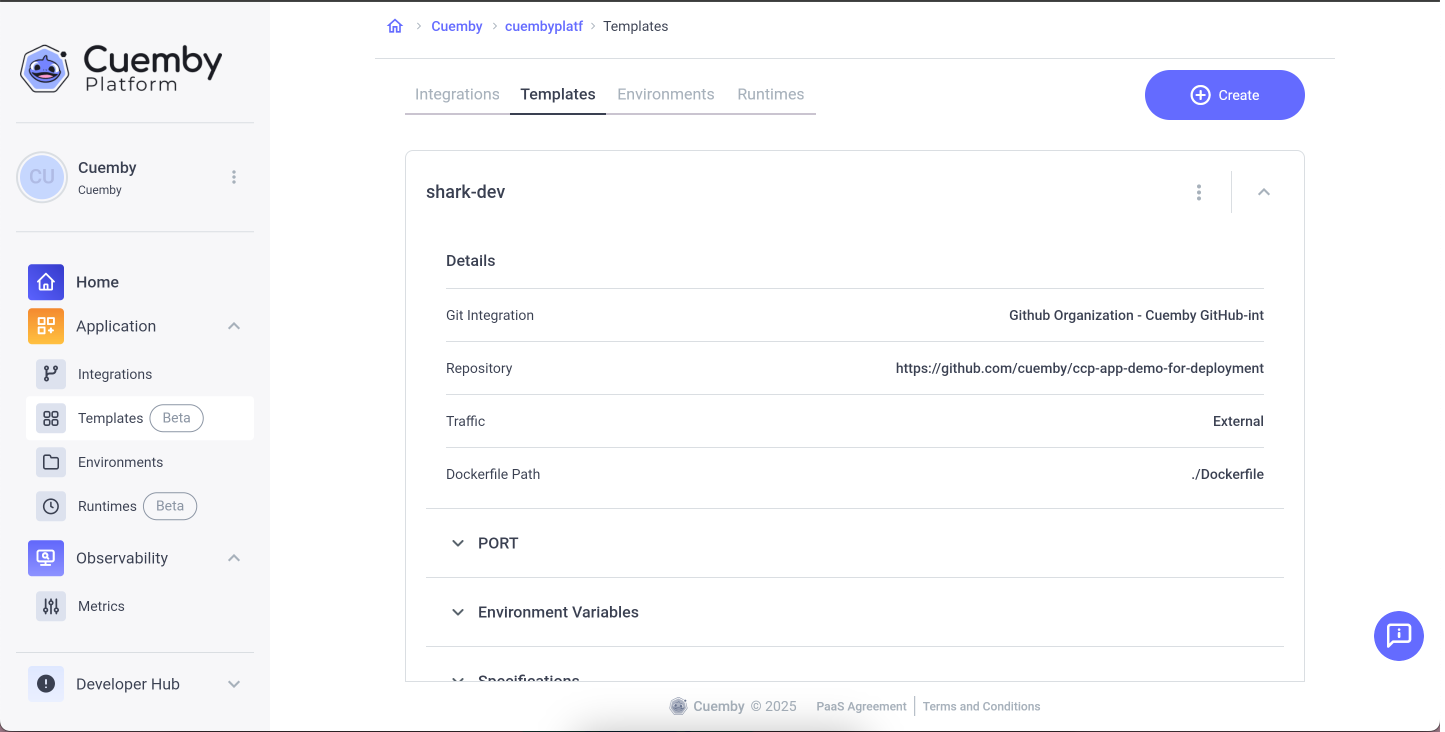Click the cuembyplatf breadcrumb link
This screenshot has width=1445, height=732.
tap(543, 26)
